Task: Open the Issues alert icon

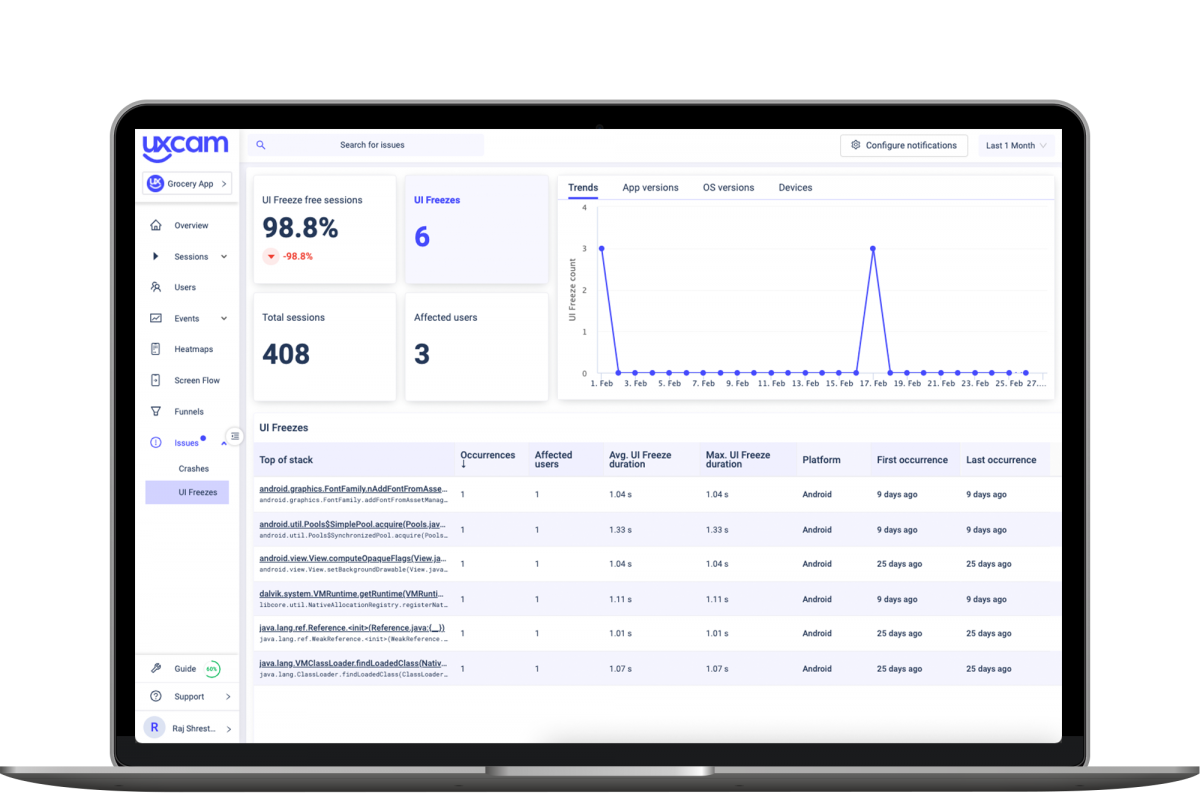Action: (x=156, y=442)
